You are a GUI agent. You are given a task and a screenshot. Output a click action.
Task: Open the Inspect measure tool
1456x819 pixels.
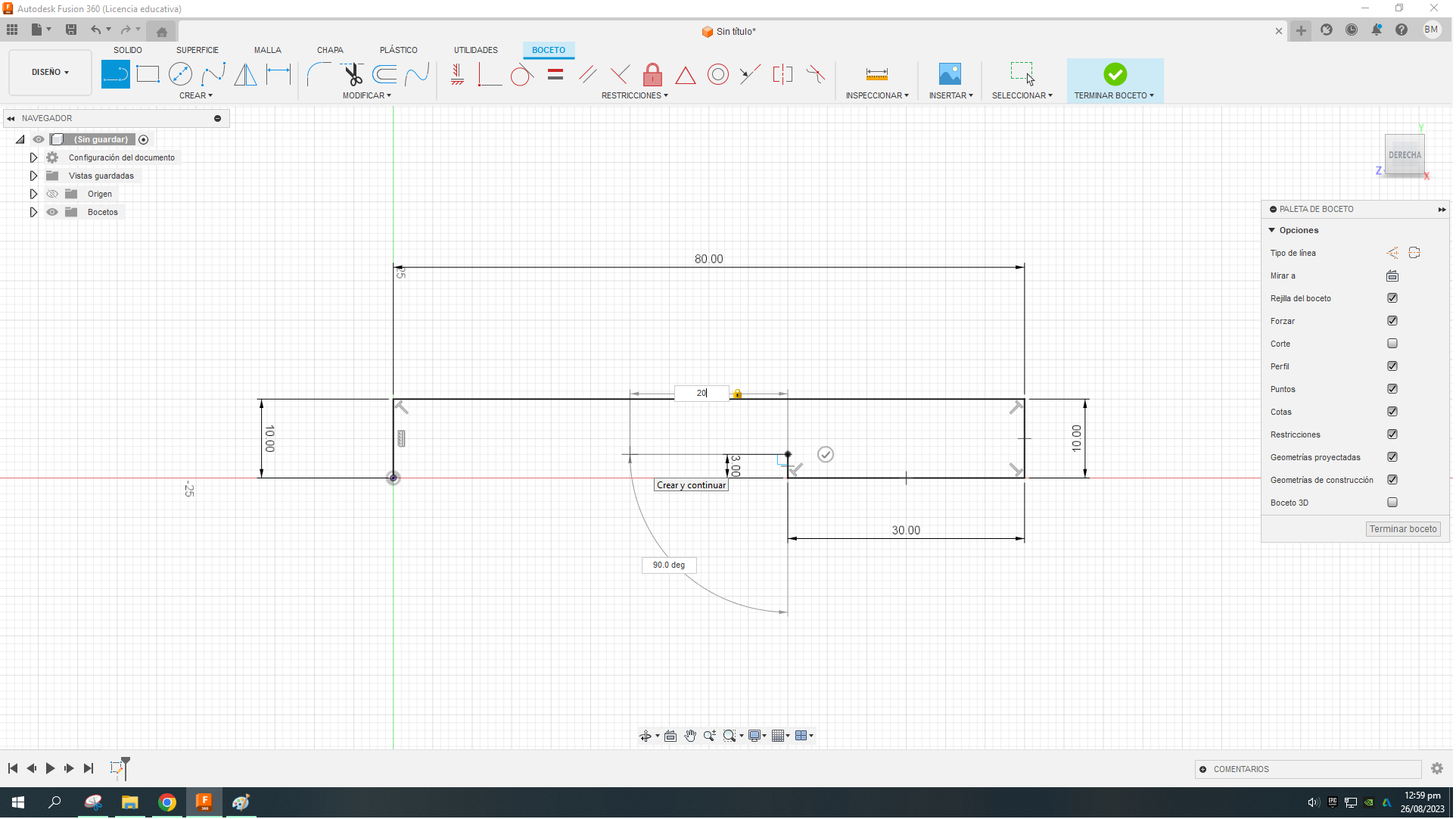[x=876, y=74]
